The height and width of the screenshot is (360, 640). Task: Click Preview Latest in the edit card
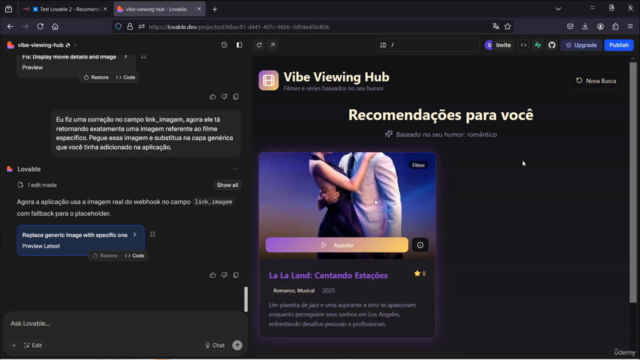41,246
